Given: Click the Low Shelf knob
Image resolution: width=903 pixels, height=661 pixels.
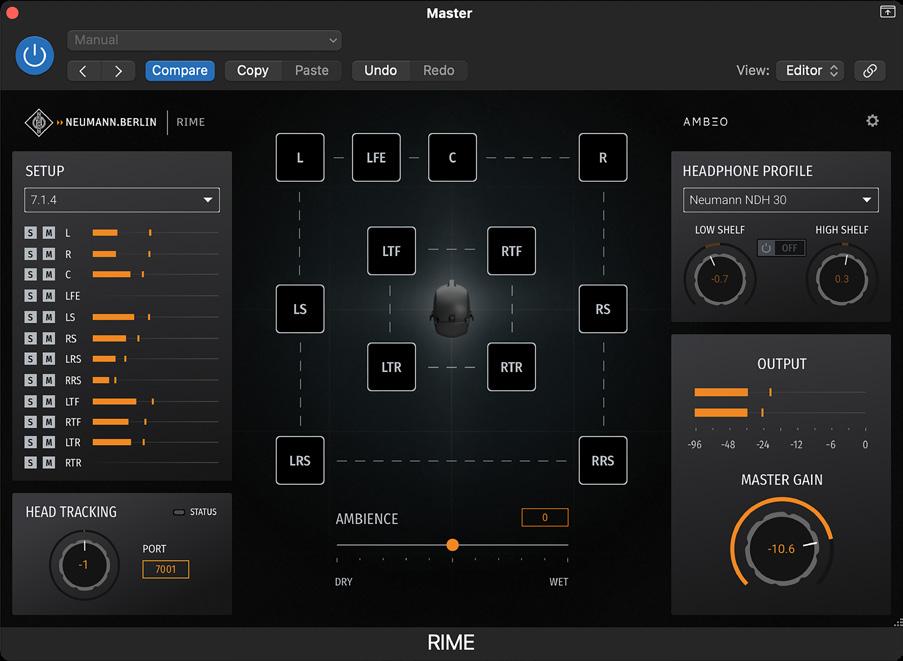Looking at the screenshot, I should (x=720, y=279).
